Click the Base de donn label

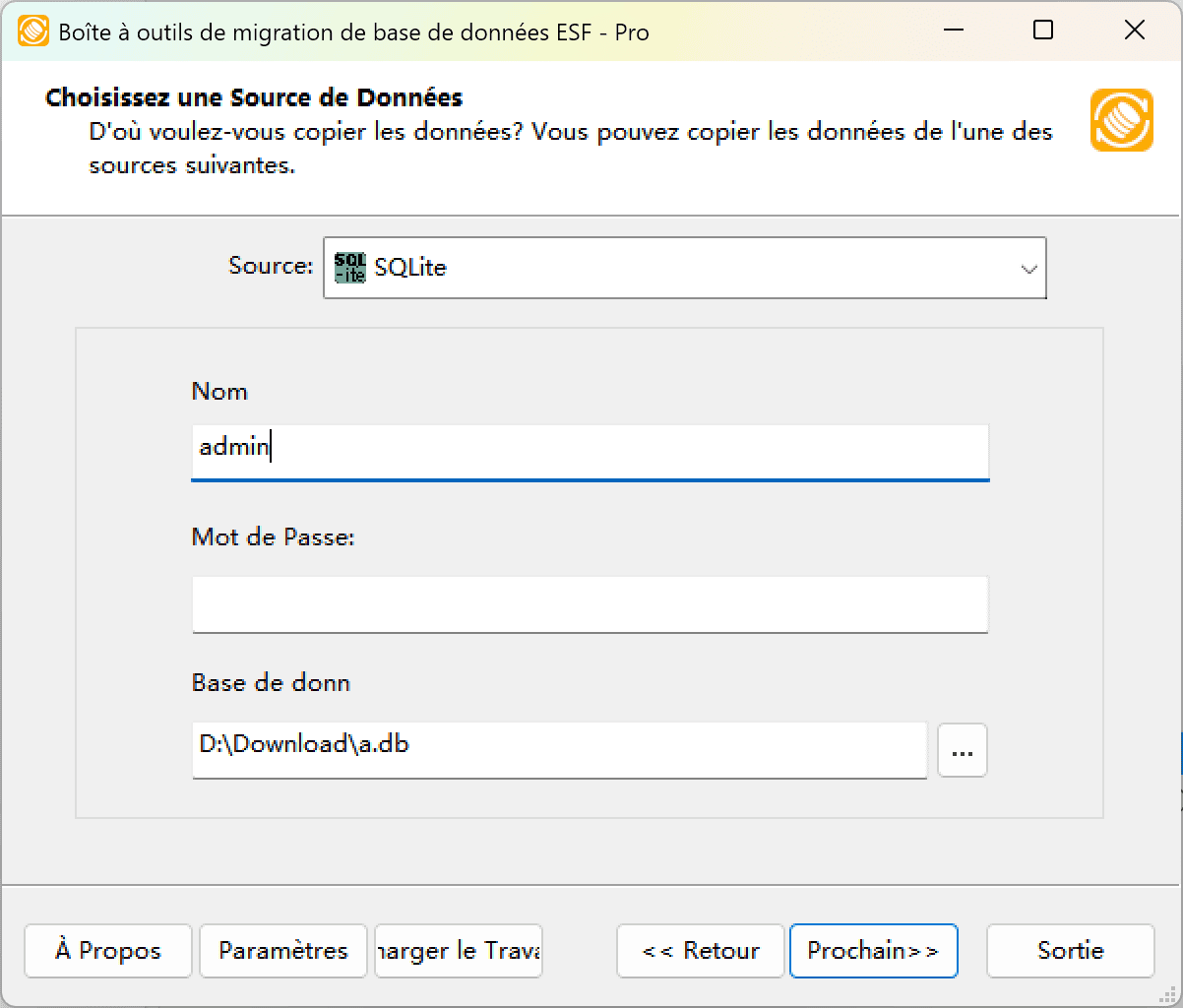(271, 682)
